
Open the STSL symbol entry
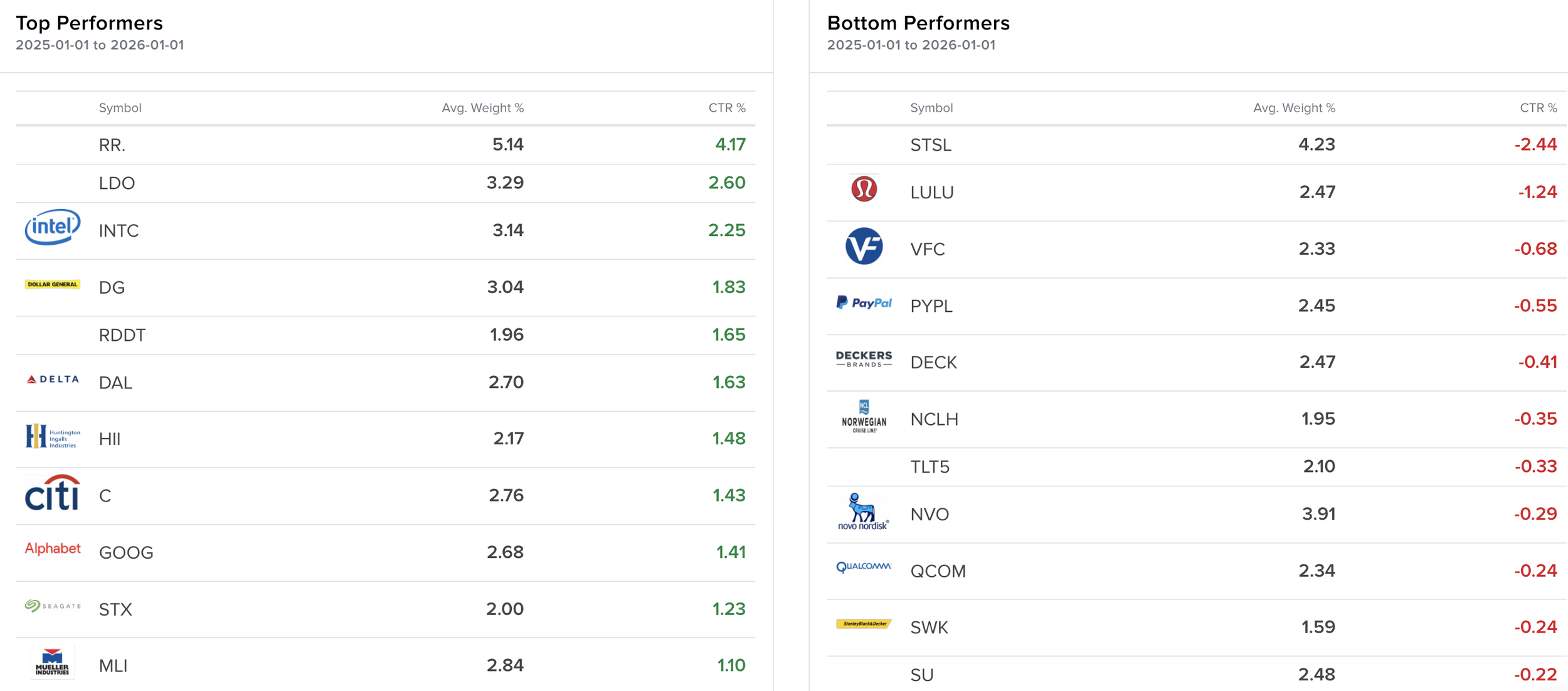(931, 145)
